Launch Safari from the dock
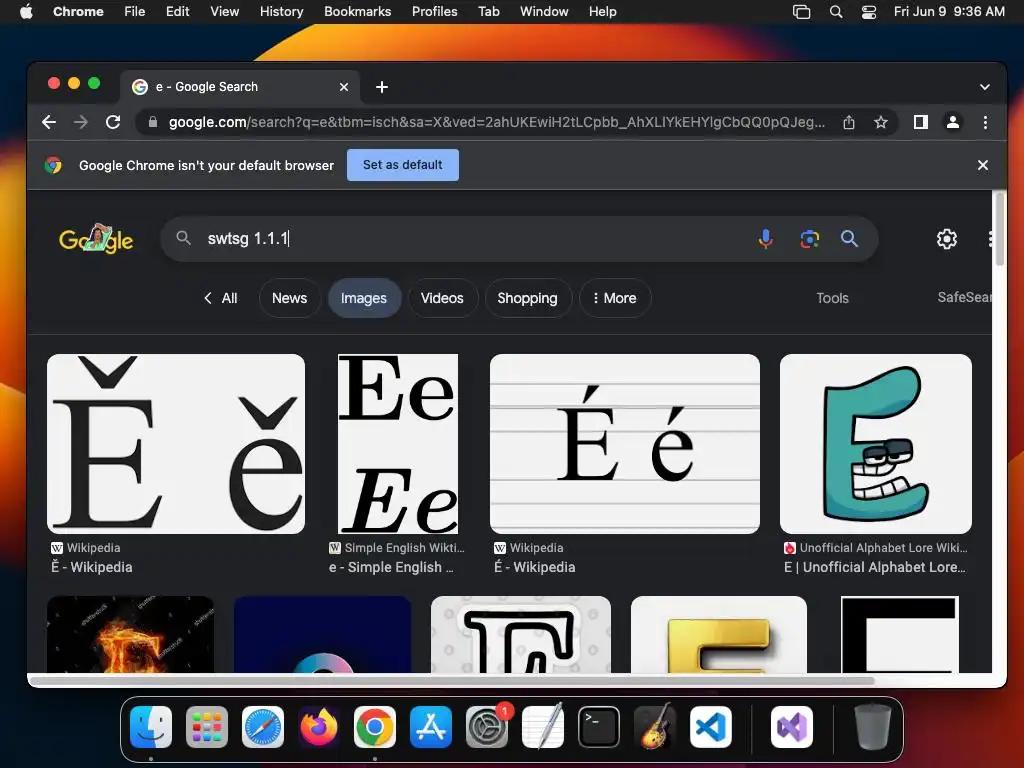1024x768 pixels. pos(263,727)
